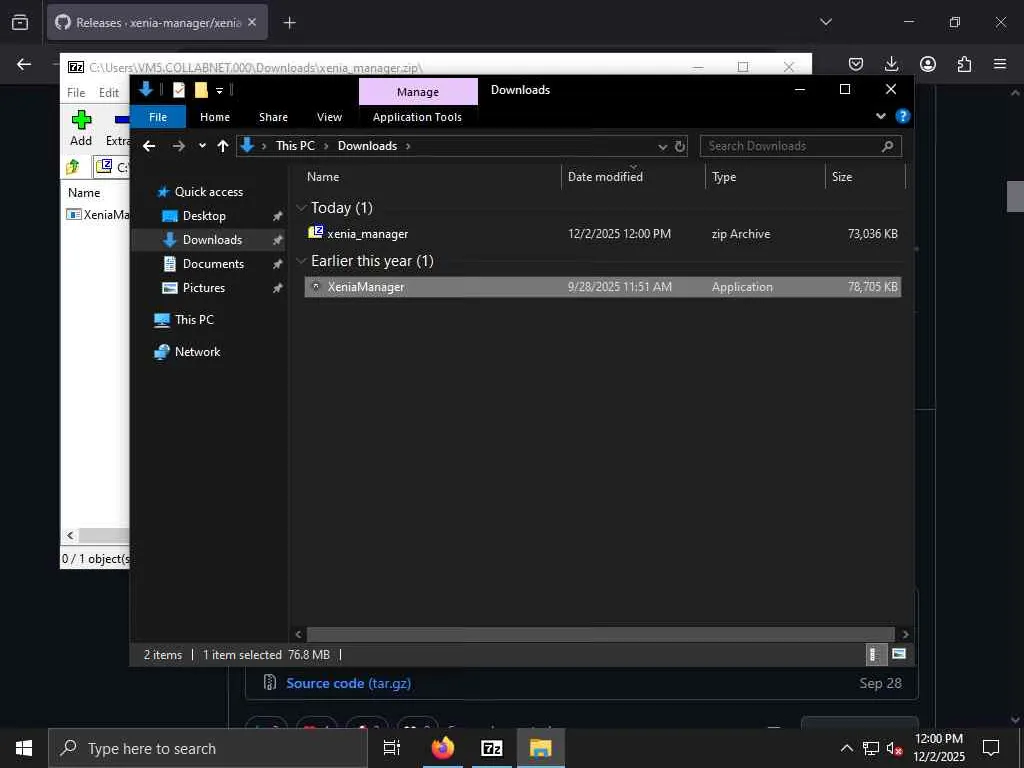Click New Folder icon in Explorer title bar
The height and width of the screenshot is (768, 1024).
pos(201,90)
